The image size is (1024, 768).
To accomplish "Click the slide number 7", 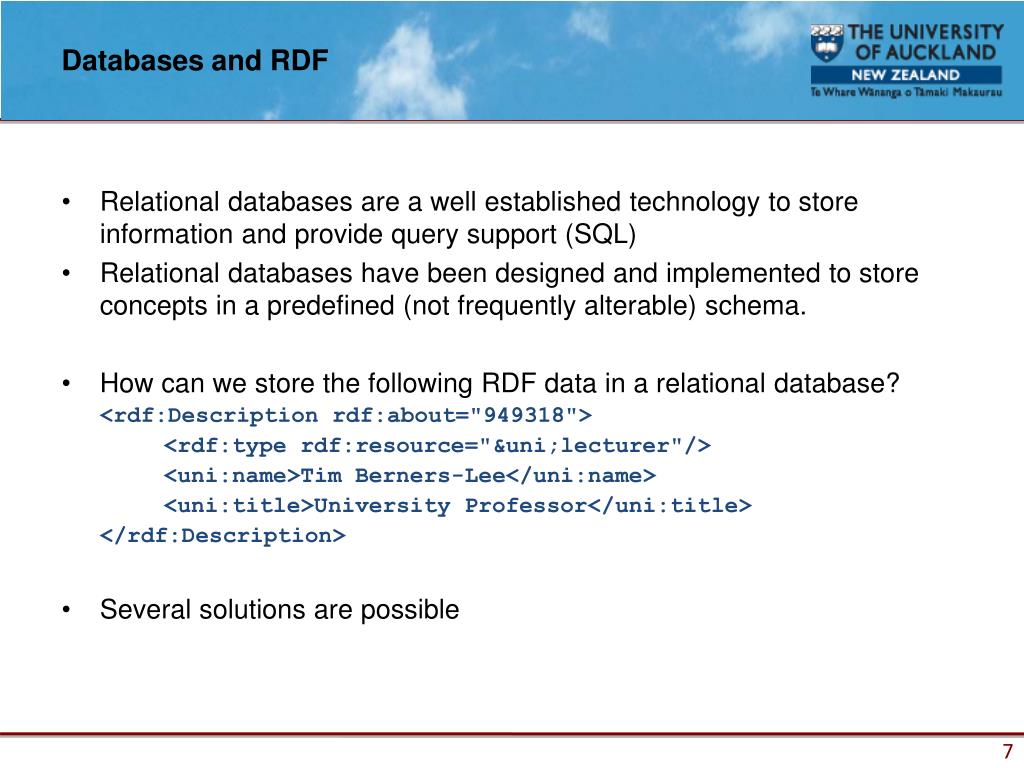I will tap(1008, 752).
